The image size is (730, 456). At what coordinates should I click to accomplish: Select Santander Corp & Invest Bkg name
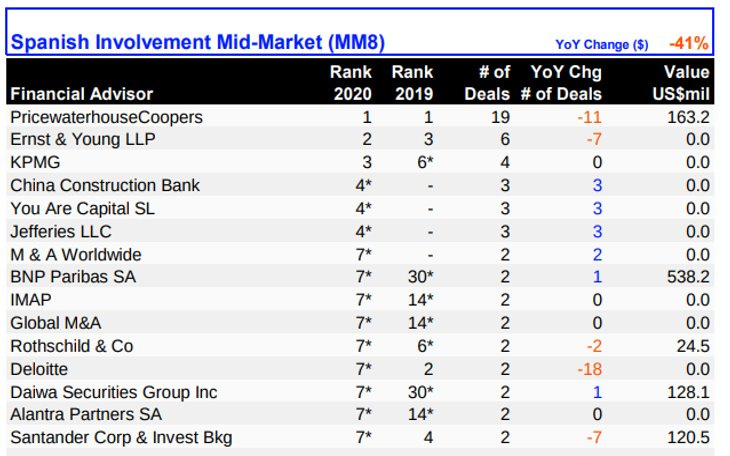121,437
